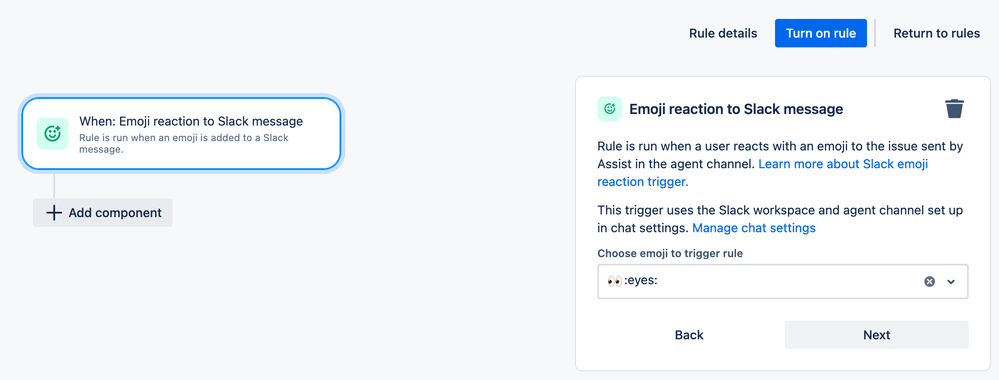
Task: Turn on the rule
Action: 821,33
